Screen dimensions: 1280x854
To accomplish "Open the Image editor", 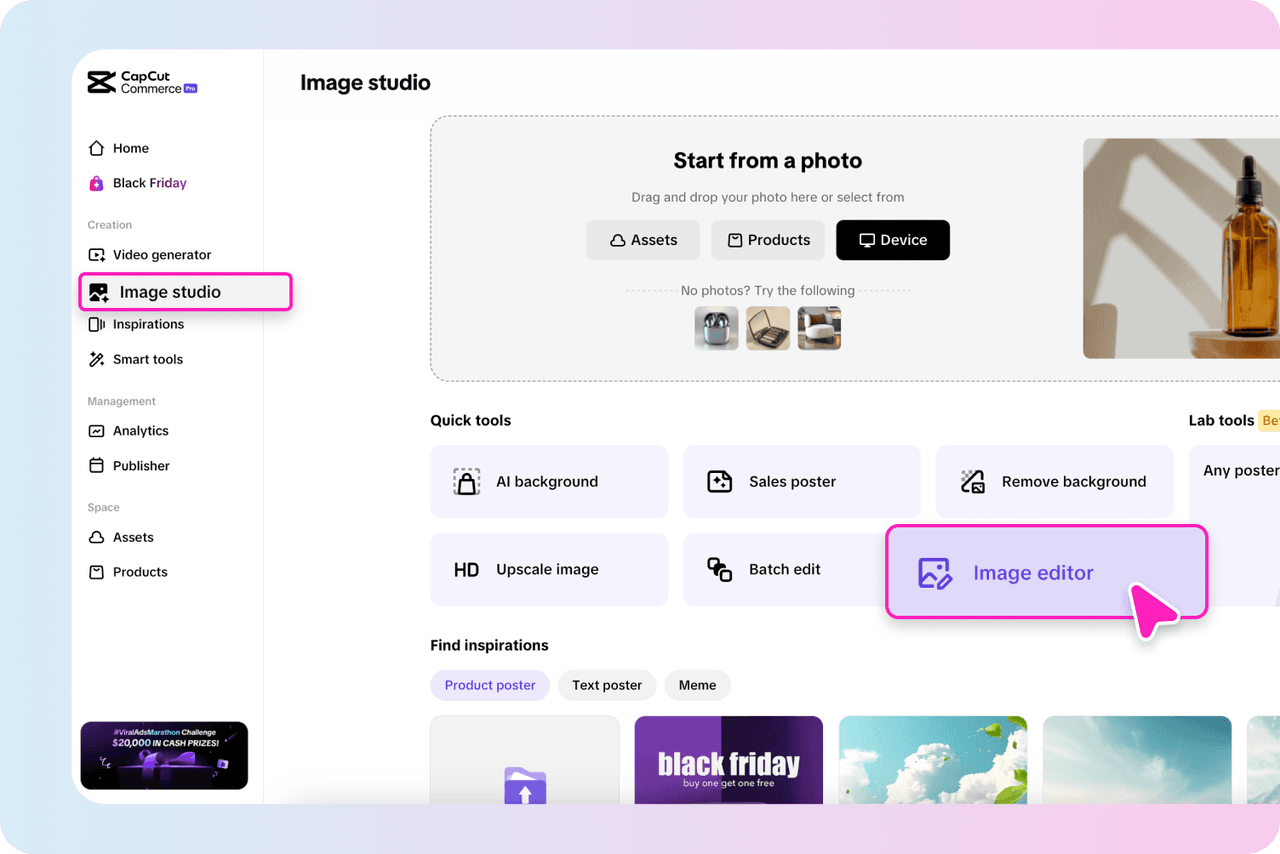I will [x=1033, y=573].
